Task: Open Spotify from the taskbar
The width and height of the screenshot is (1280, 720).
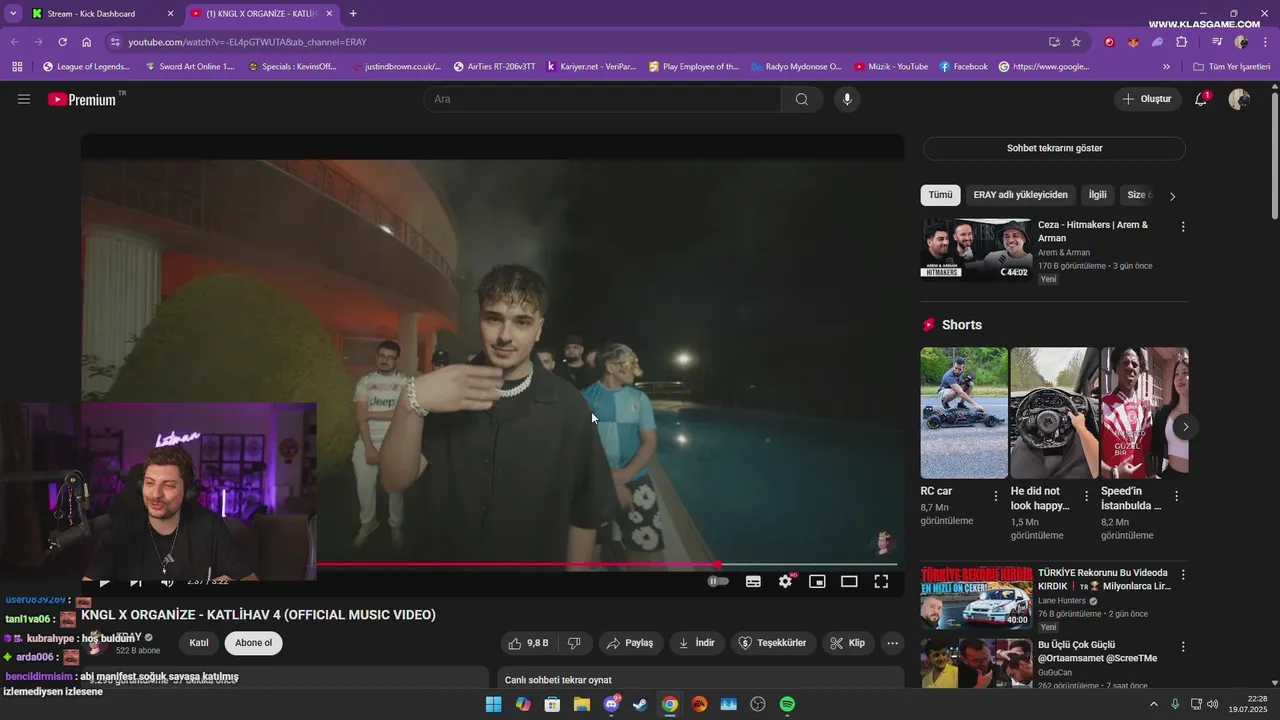Action: tap(787, 704)
